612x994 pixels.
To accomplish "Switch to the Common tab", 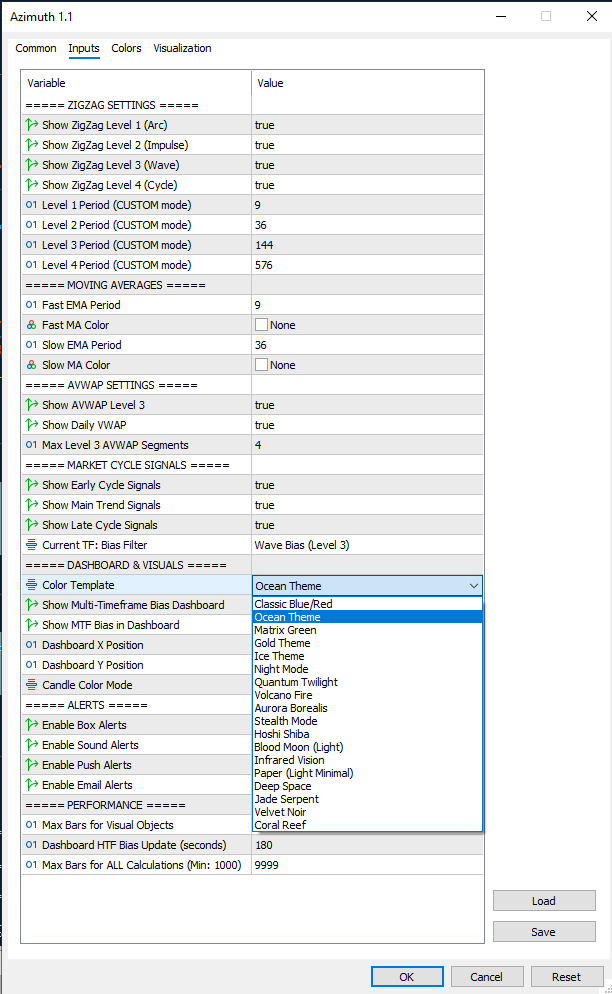I will [x=36, y=48].
